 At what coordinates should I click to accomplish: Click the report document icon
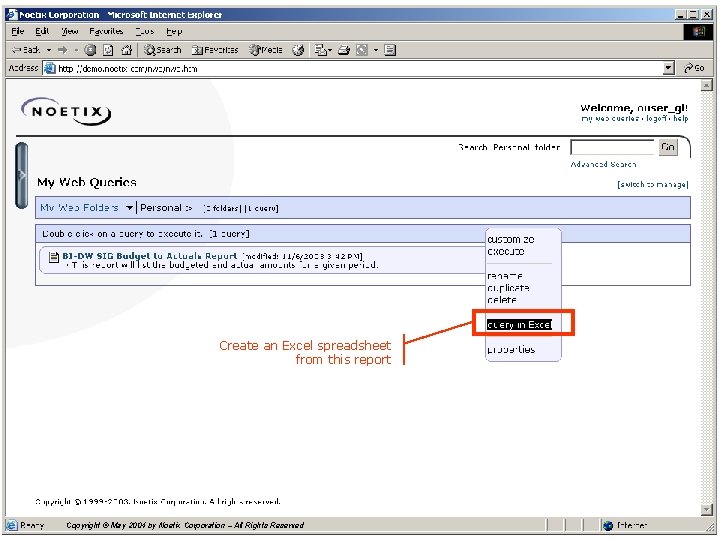pos(54,257)
